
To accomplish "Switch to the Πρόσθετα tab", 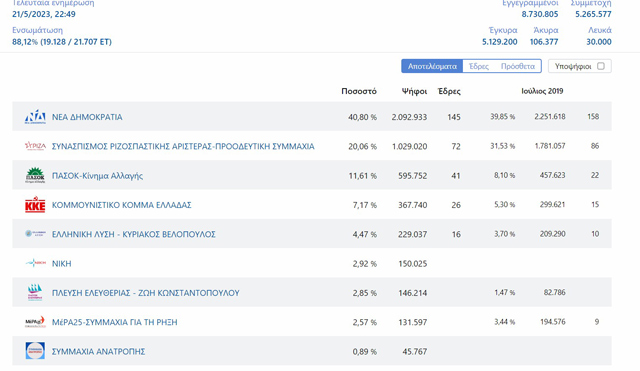I will click(518, 66).
